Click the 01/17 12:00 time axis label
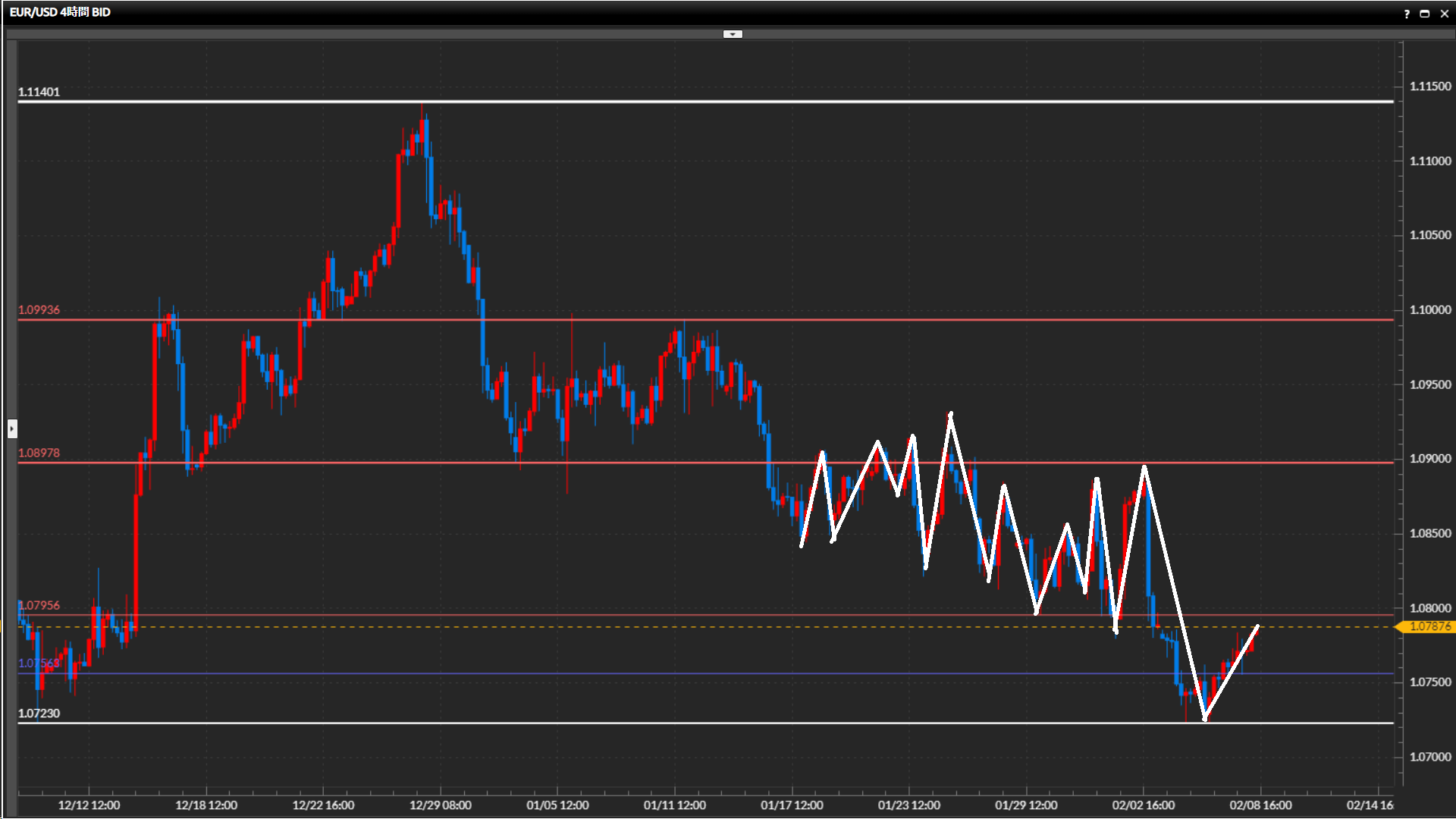 coord(792,805)
